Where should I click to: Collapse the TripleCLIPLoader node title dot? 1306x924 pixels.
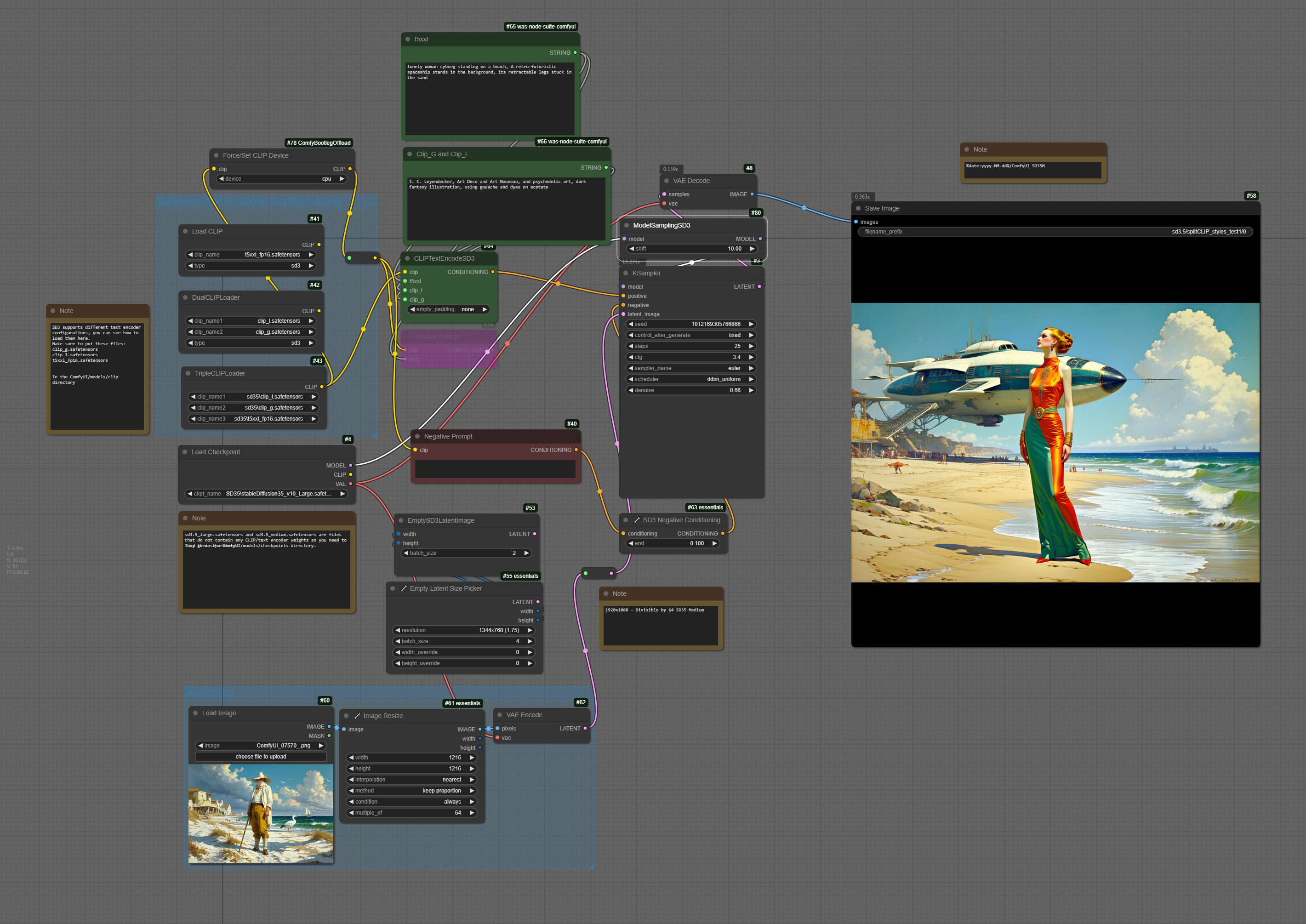click(x=188, y=374)
